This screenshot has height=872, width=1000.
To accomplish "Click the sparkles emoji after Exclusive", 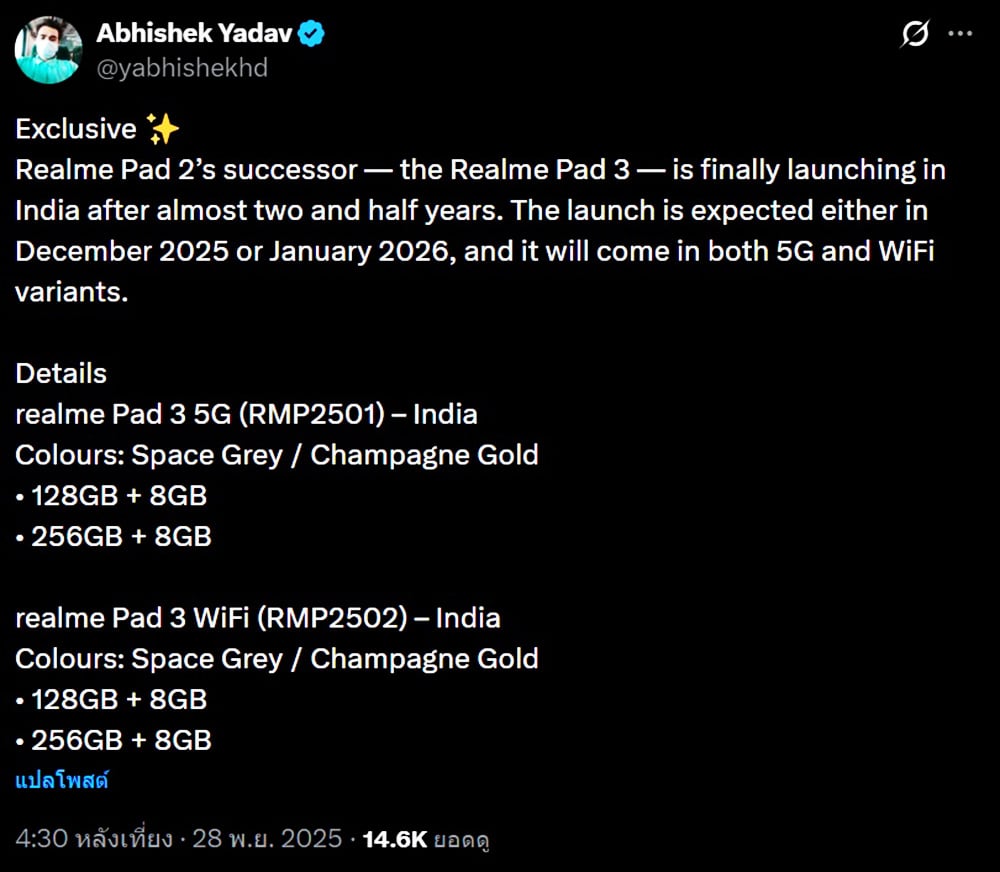I will click(163, 127).
